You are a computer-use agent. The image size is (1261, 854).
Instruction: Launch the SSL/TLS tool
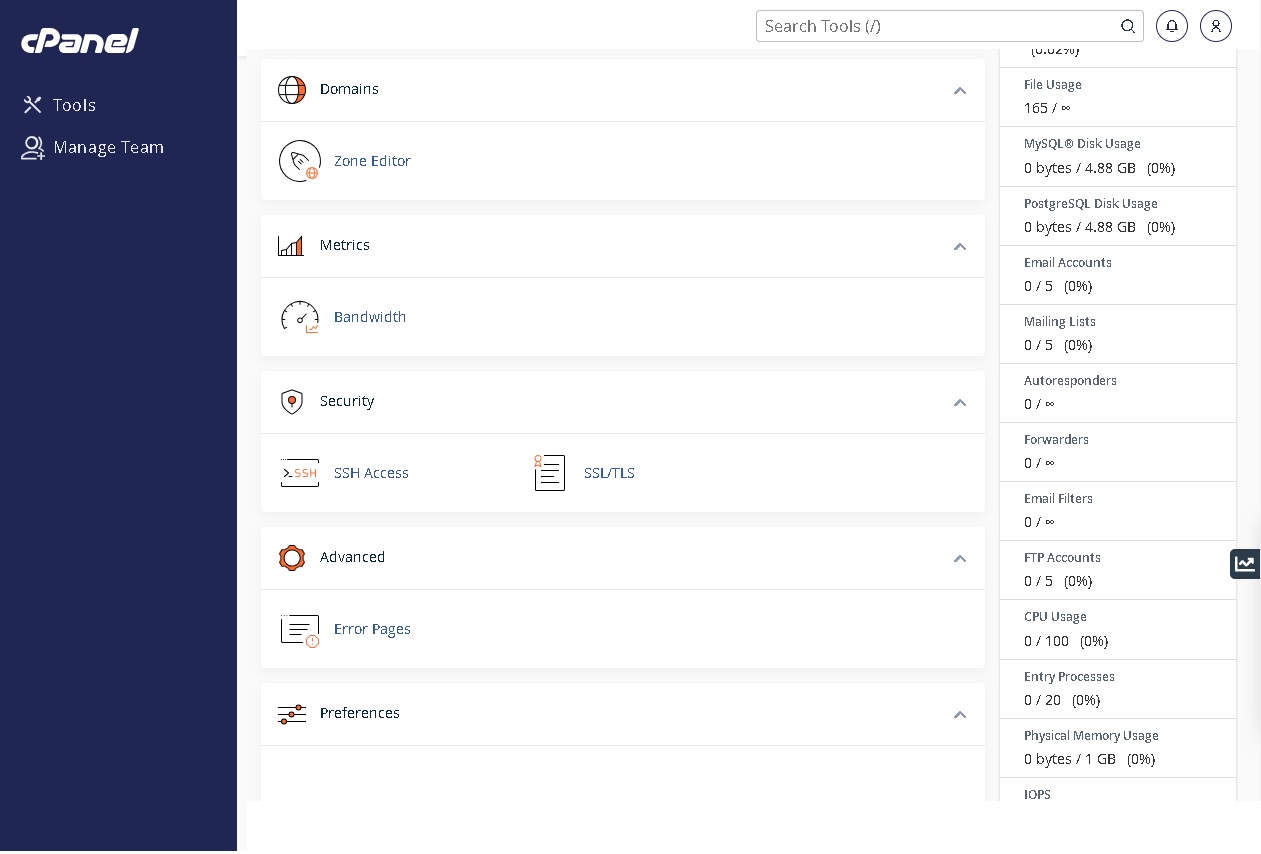[x=609, y=473]
